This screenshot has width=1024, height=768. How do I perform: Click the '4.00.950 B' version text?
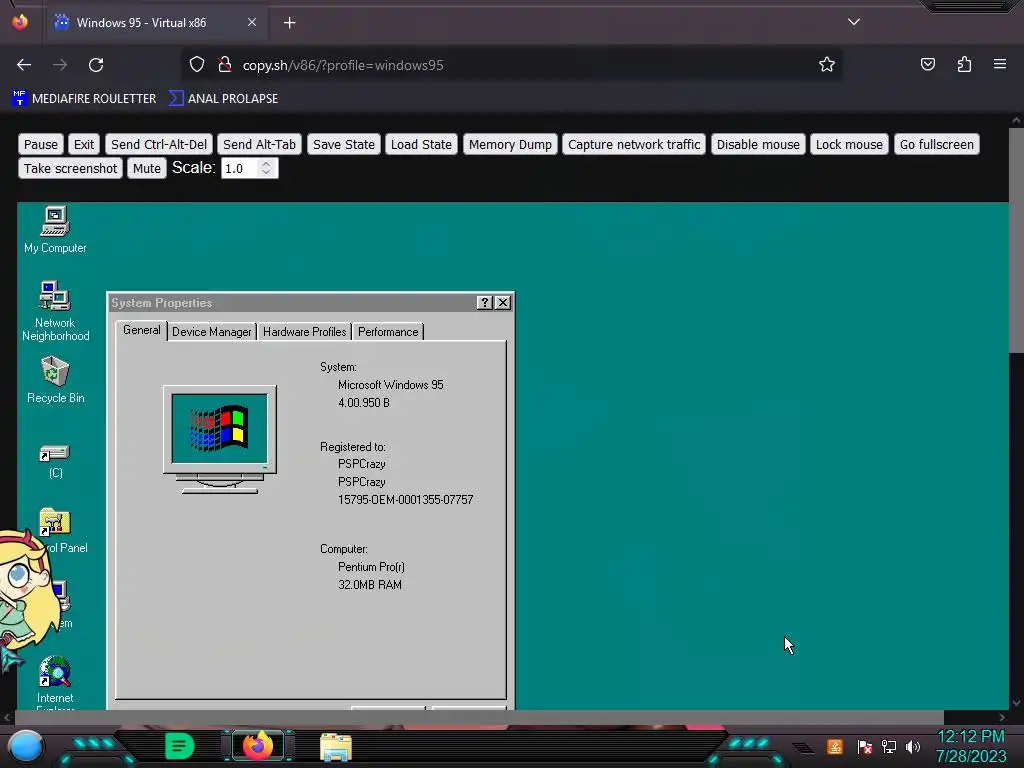[364, 402]
